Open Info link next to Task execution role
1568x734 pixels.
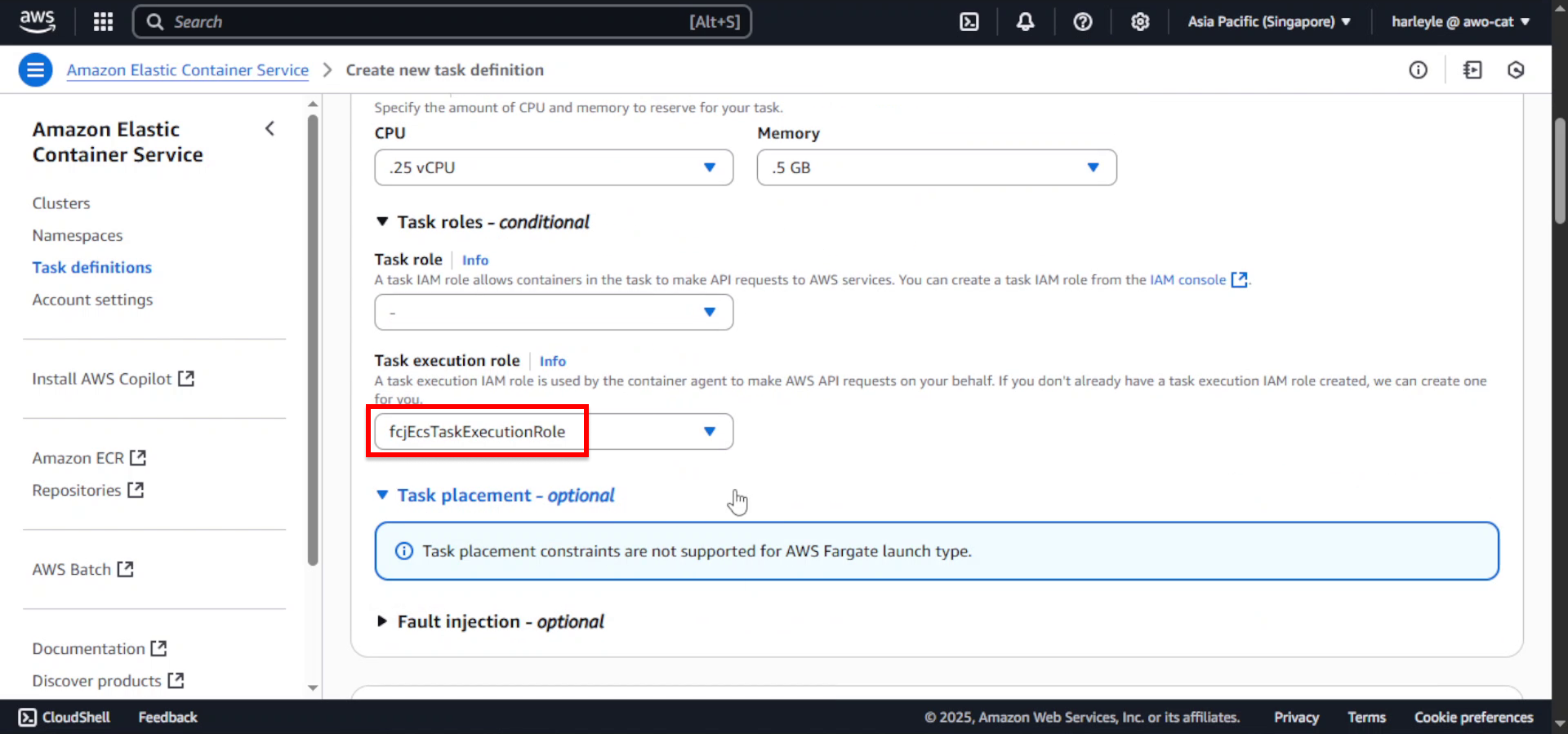(x=553, y=361)
